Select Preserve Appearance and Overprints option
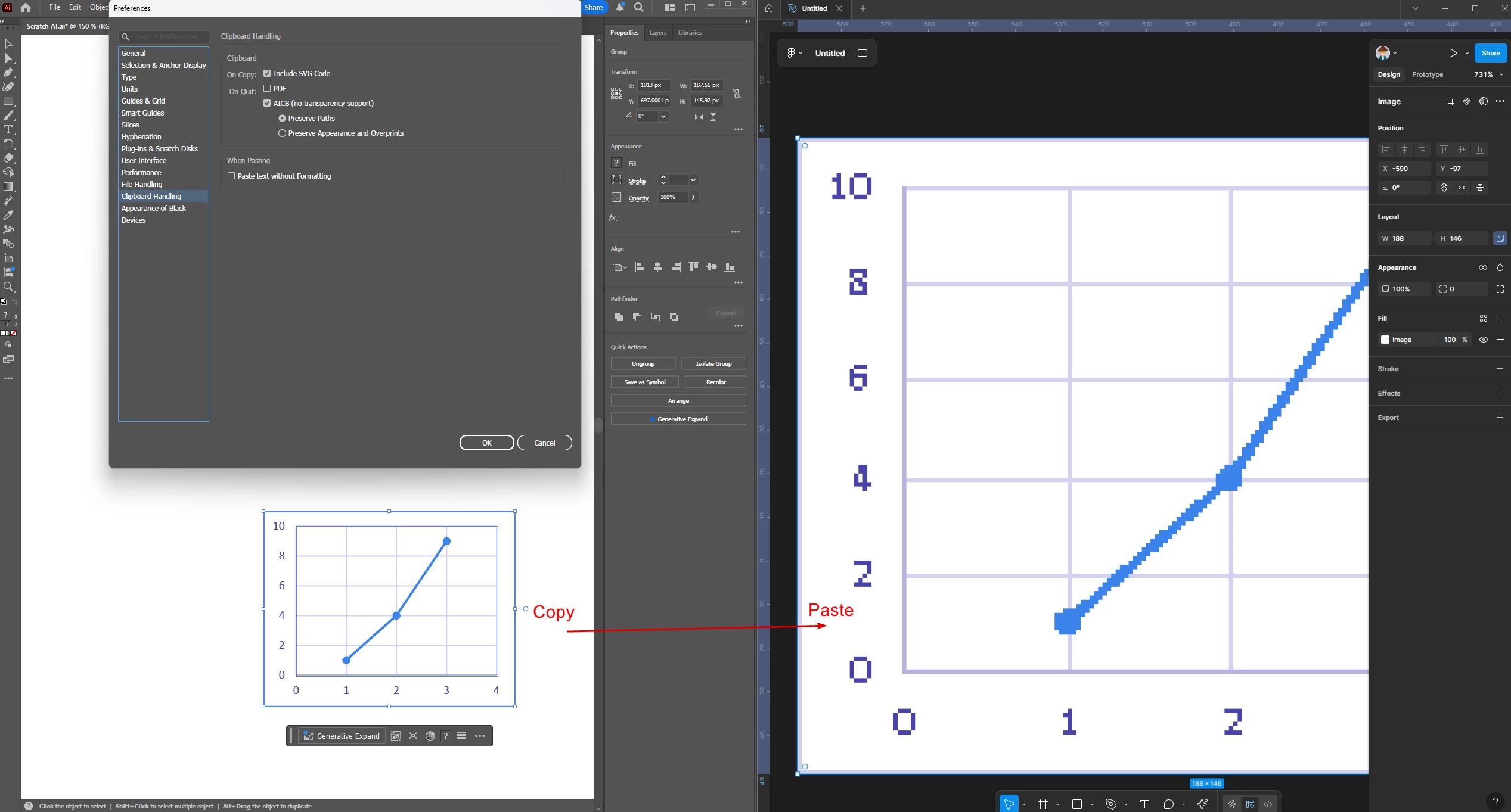Screen dimensions: 1511x812 (x=282, y=133)
